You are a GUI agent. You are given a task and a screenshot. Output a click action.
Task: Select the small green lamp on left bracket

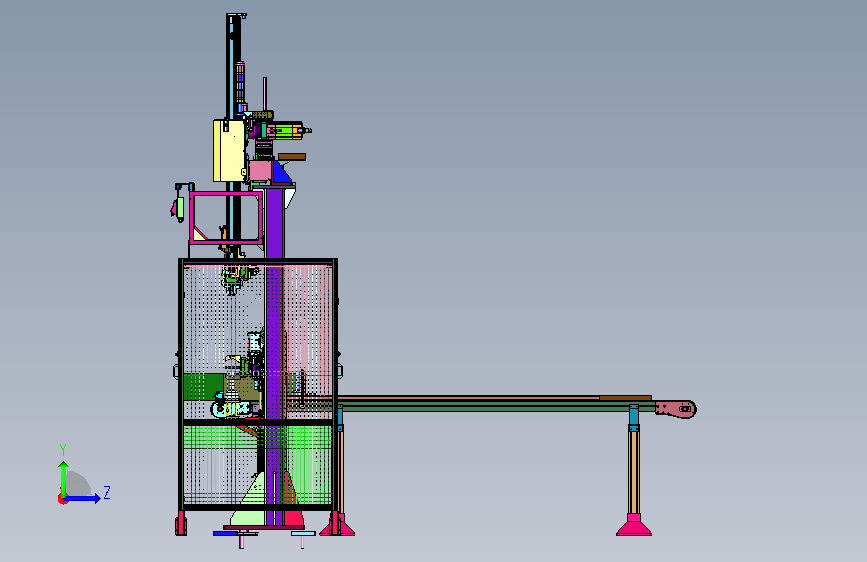click(180, 208)
